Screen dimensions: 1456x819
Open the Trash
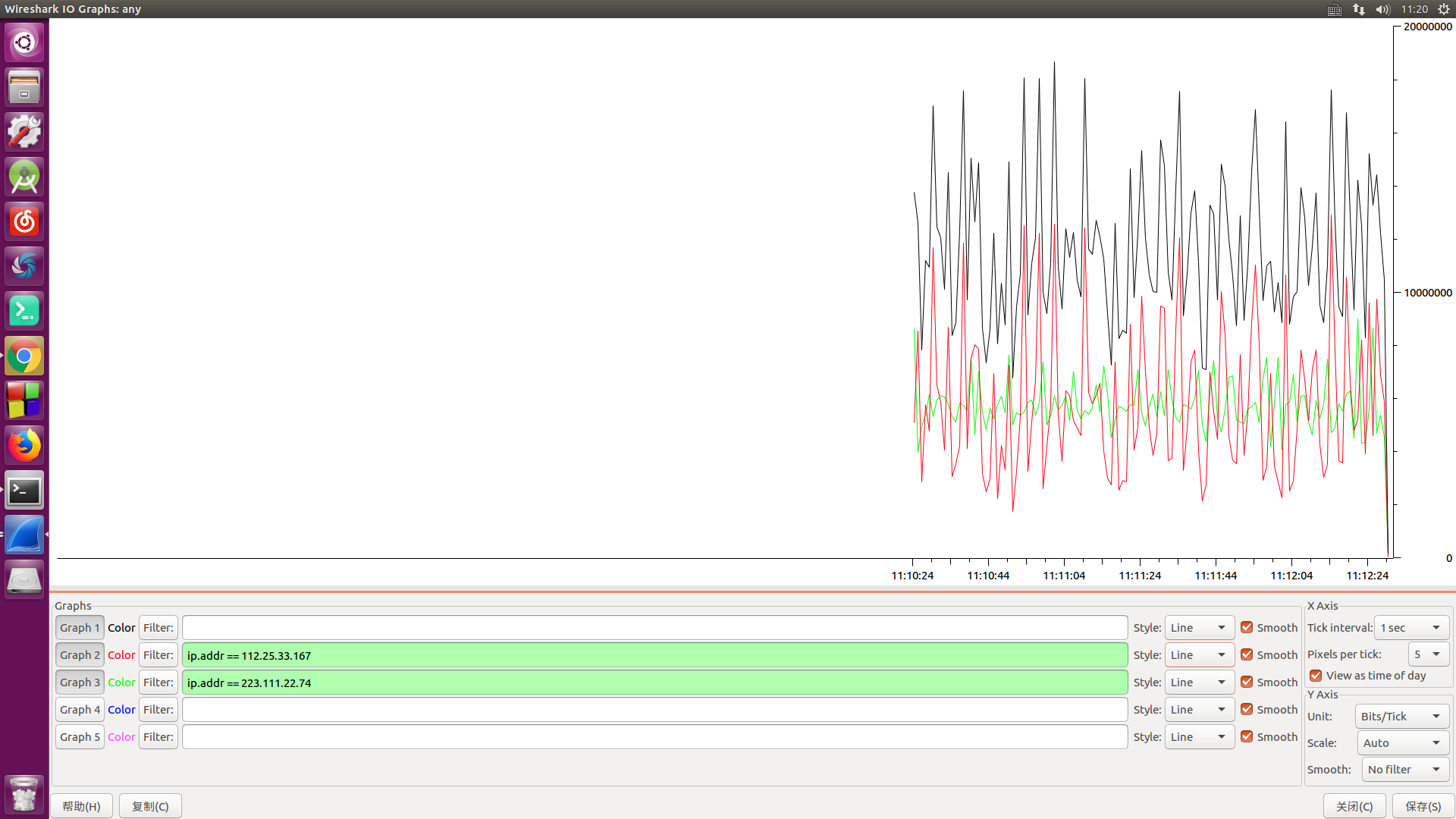24,794
